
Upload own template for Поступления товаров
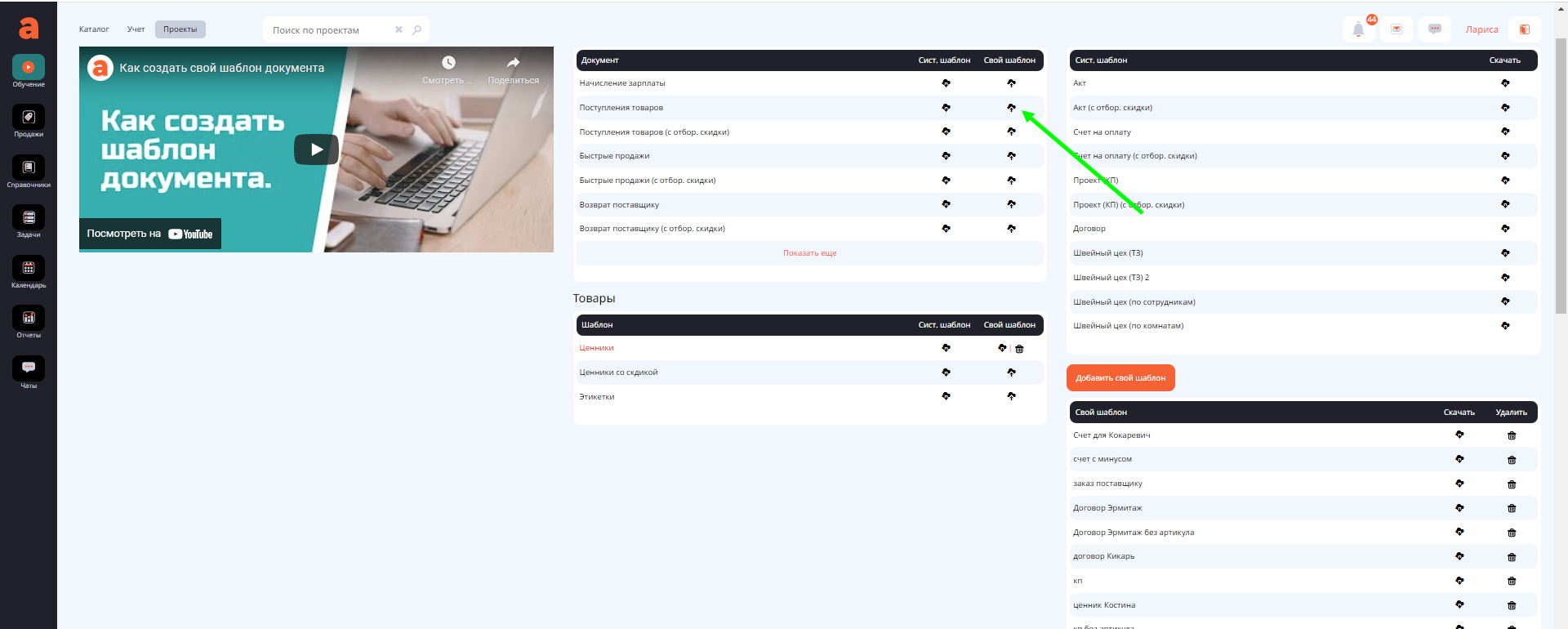[1011, 108]
